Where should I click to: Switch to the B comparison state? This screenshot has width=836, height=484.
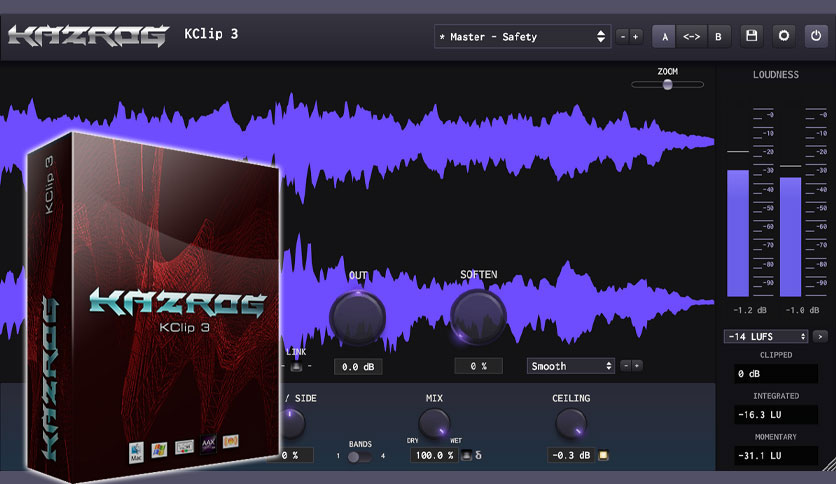[718, 37]
